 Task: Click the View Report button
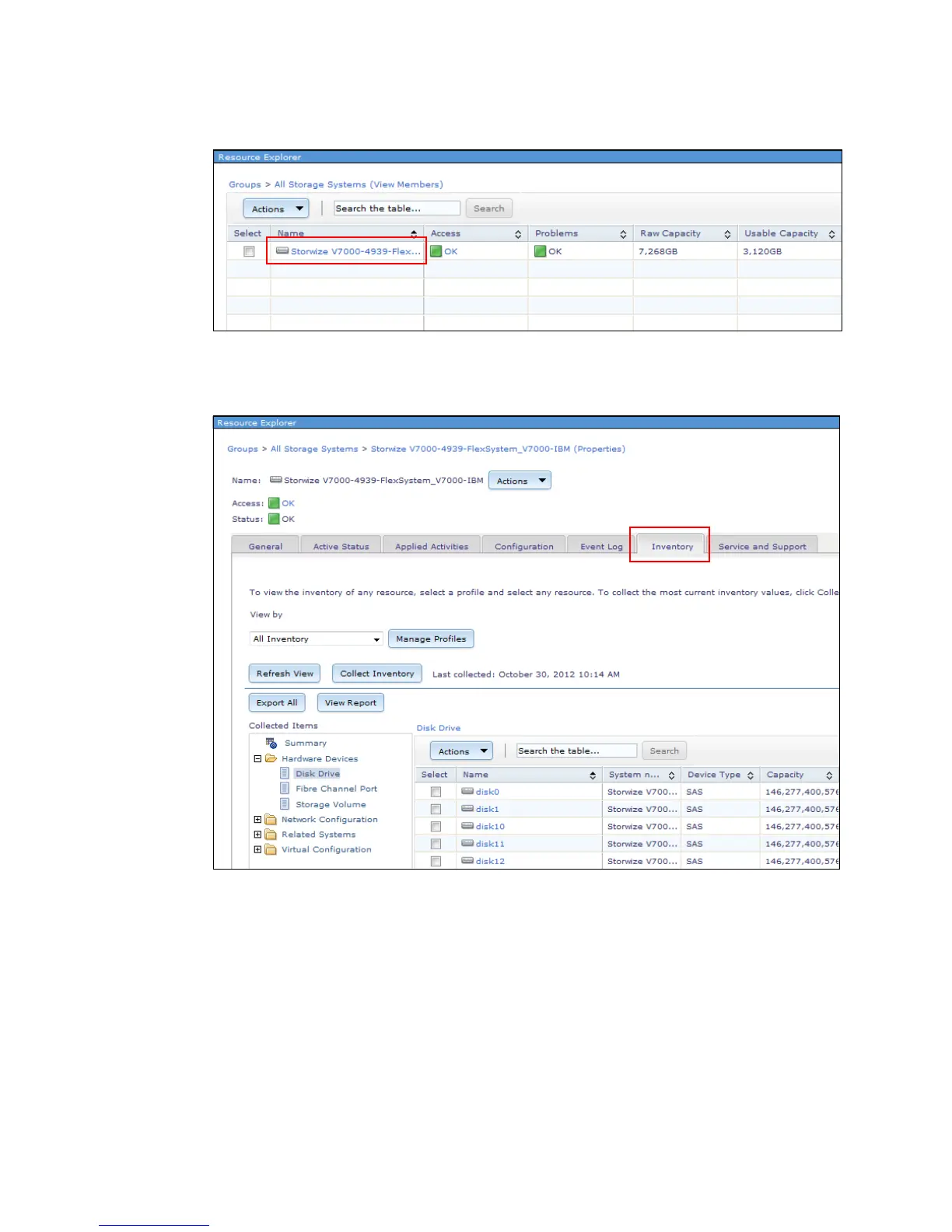(351, 702)
